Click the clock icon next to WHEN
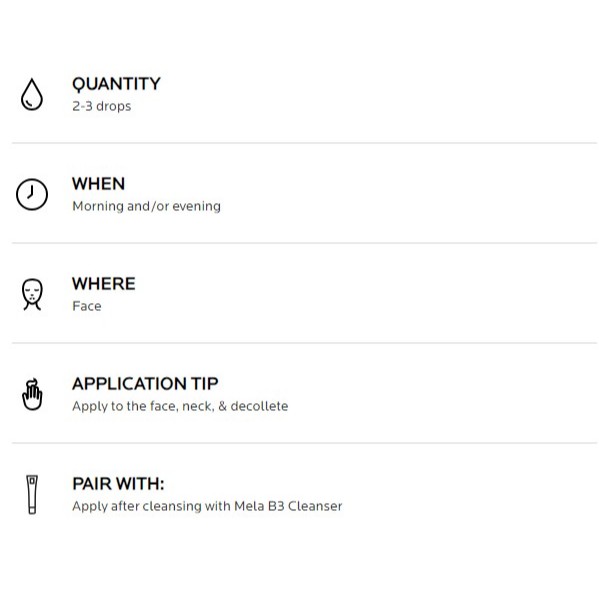 click(32, 194)
